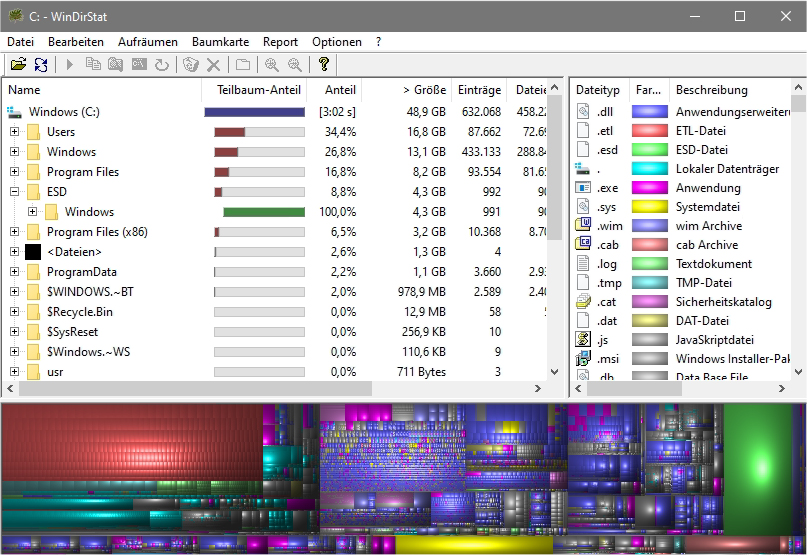Open the Bearbeiten menu
807x555 pixels.
click(76, 42)
